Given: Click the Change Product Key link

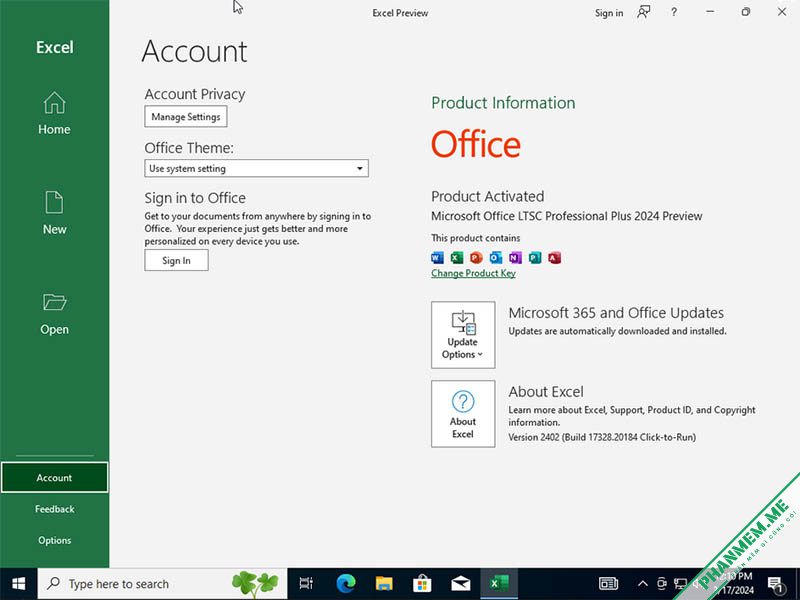Looking at the screenshot, I should click(473, 273).
